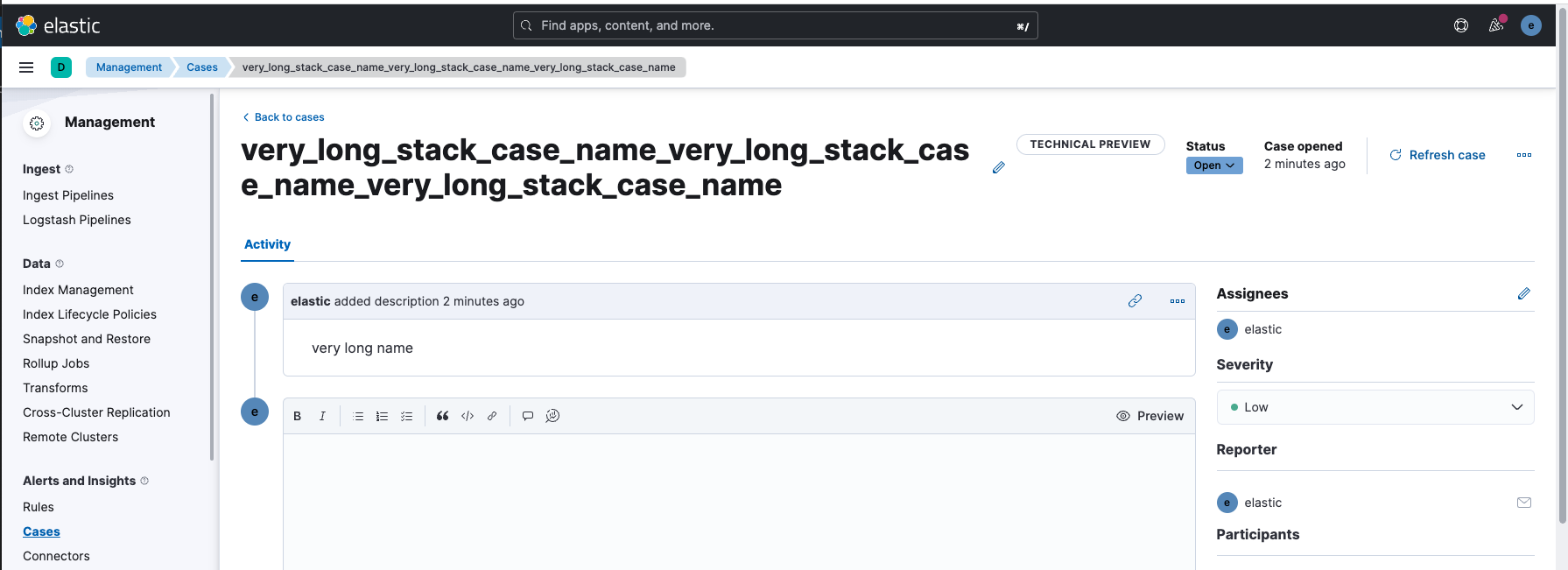
Task: Open Logstash Pipelines in sidebar
Action: (77, 220)
